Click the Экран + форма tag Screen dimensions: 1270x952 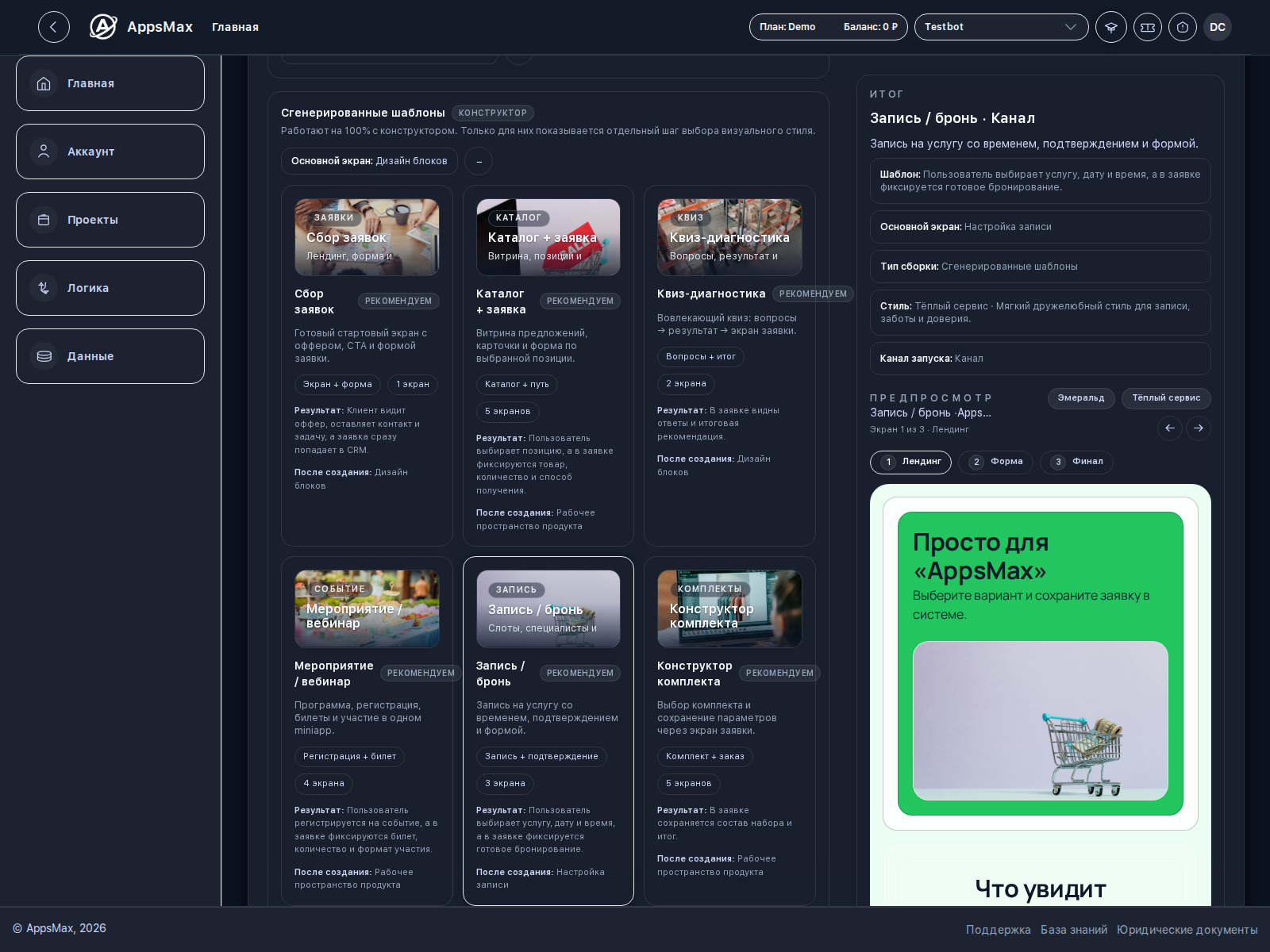[x=337, y=385]
